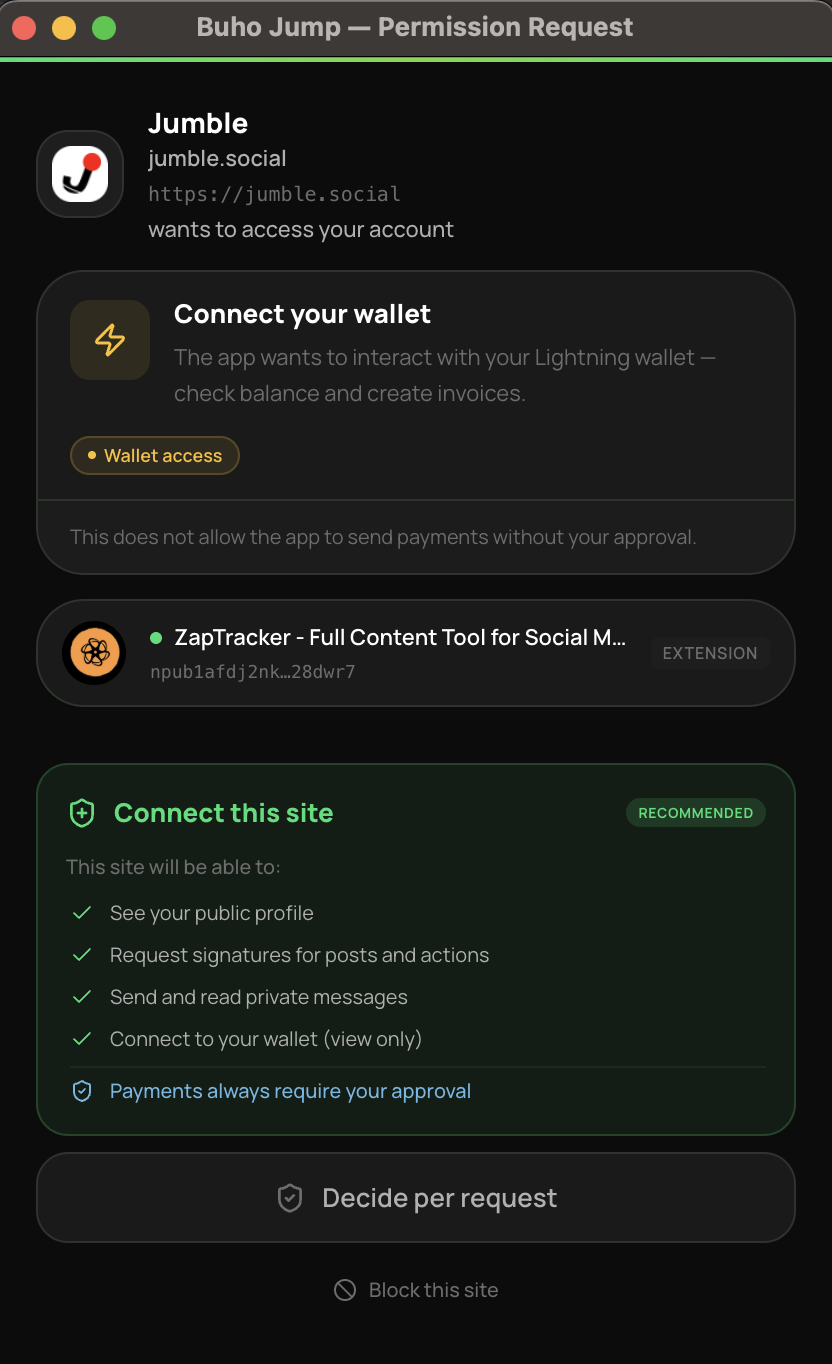
Task: Select the blue shield payments approval icon
Action: click(82, 1090)
